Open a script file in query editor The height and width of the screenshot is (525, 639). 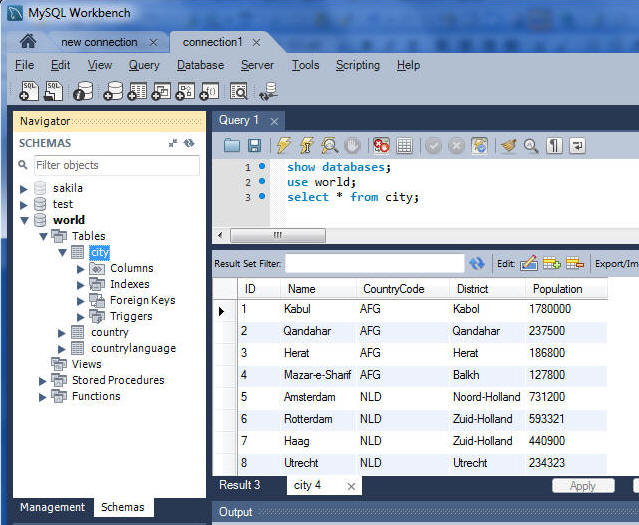(x=232, y=145)
